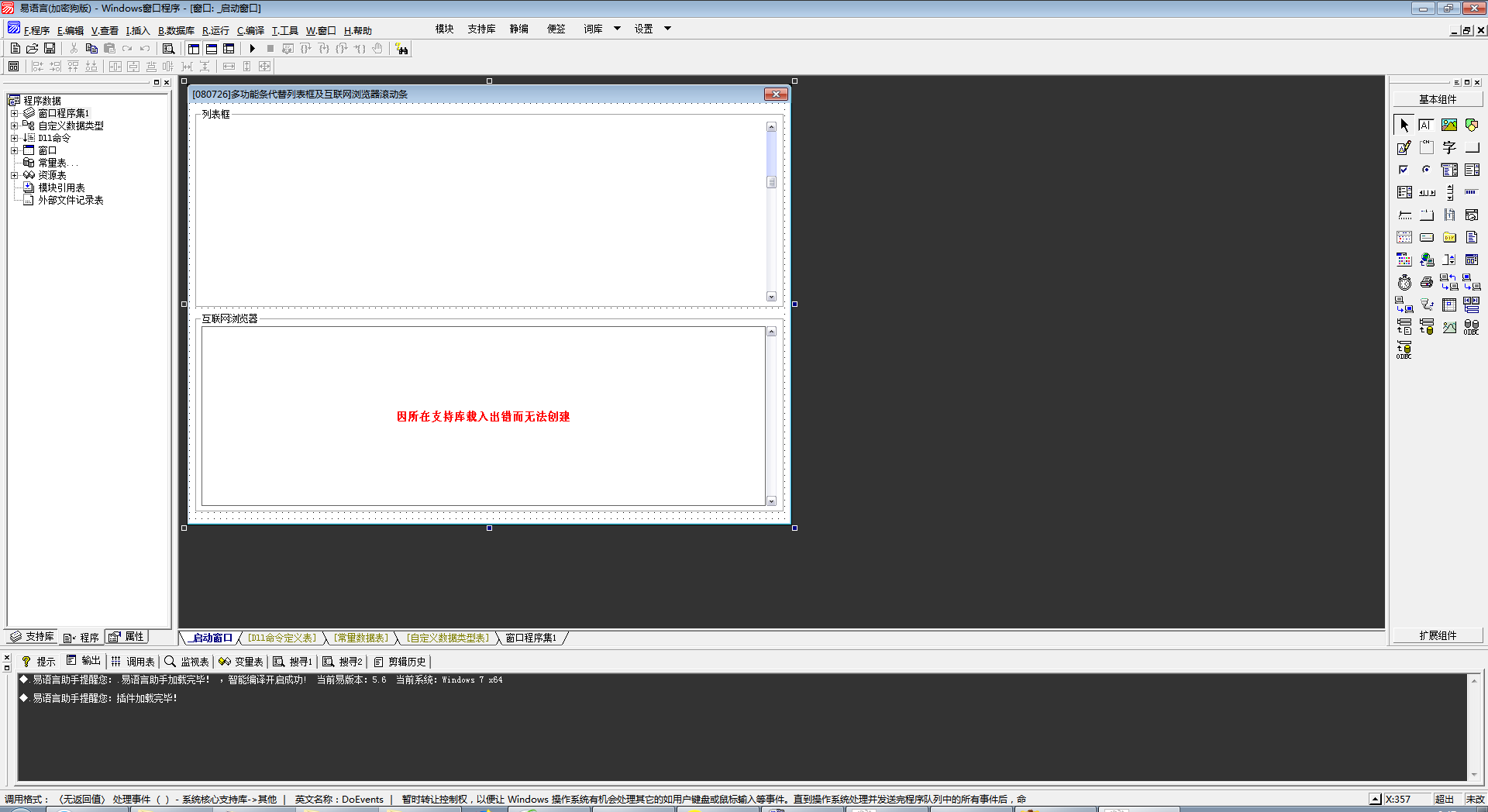The width and height of the screenshot is (1488, 812).
Task: Expand the 窗口 tree node
Action: tap(14, 150)
